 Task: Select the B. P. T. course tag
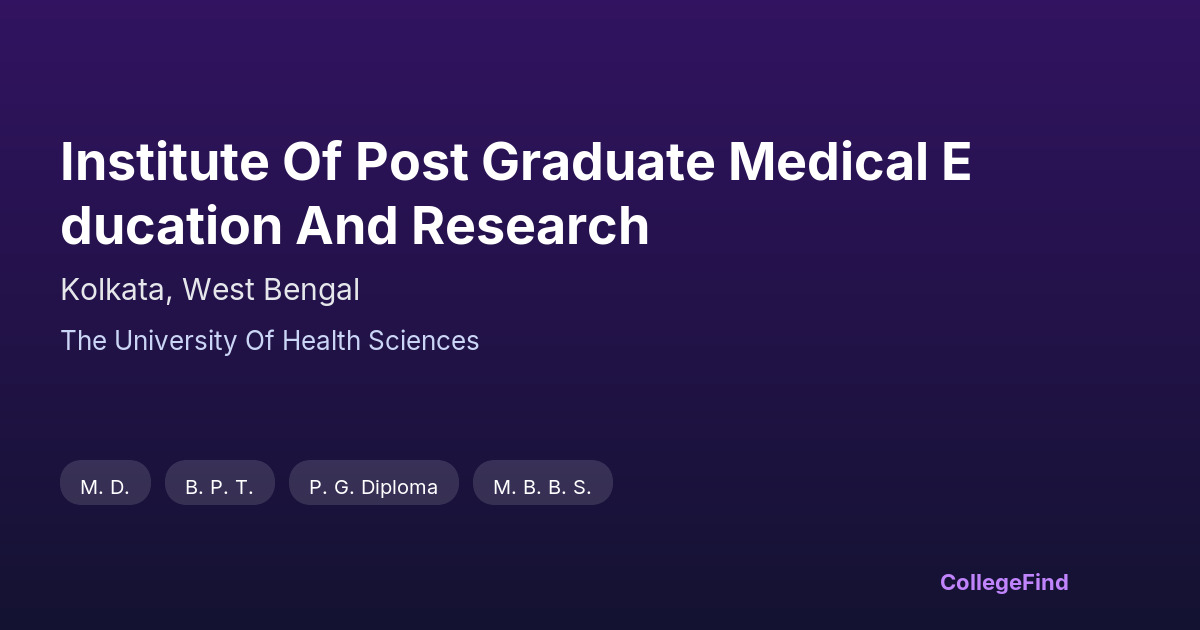point(219,487)
